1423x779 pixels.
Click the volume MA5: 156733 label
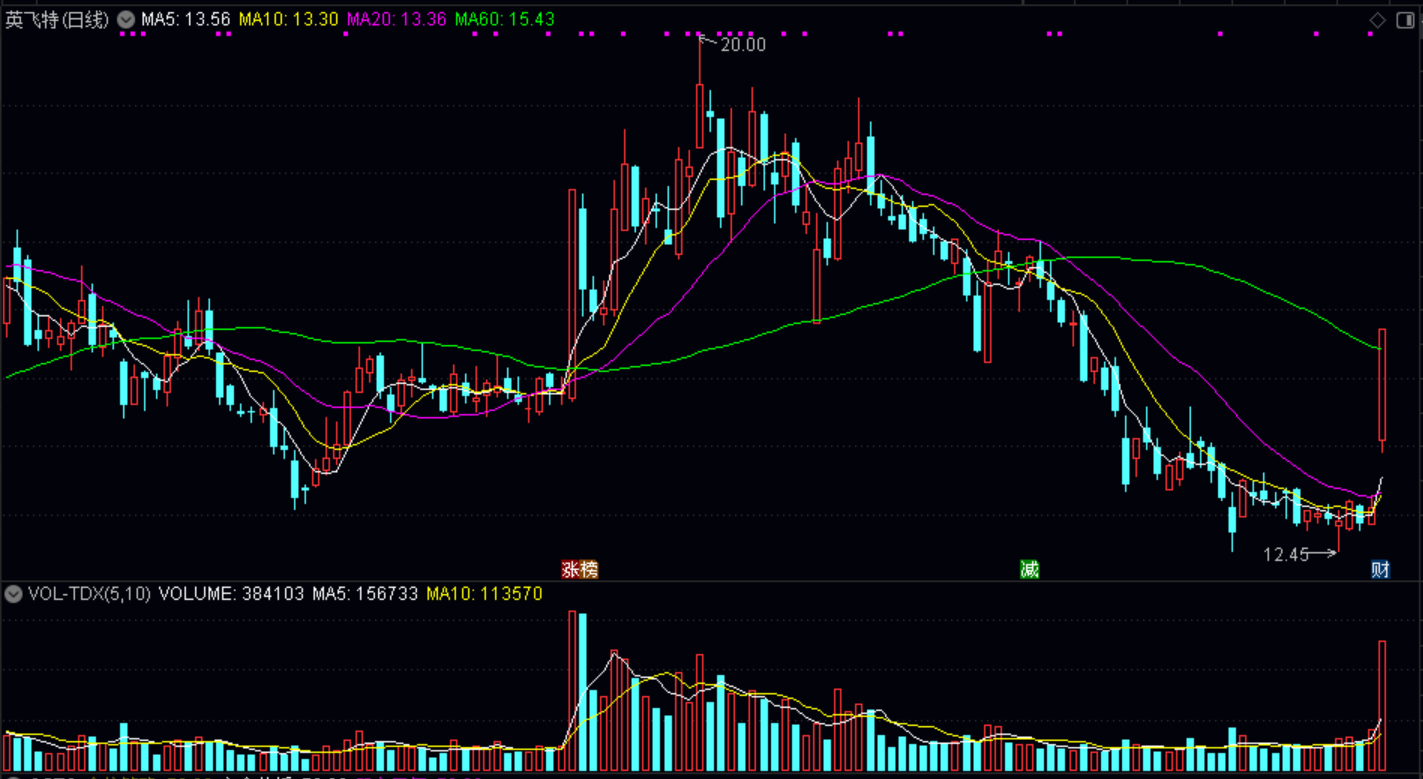(x=365, y=594)
